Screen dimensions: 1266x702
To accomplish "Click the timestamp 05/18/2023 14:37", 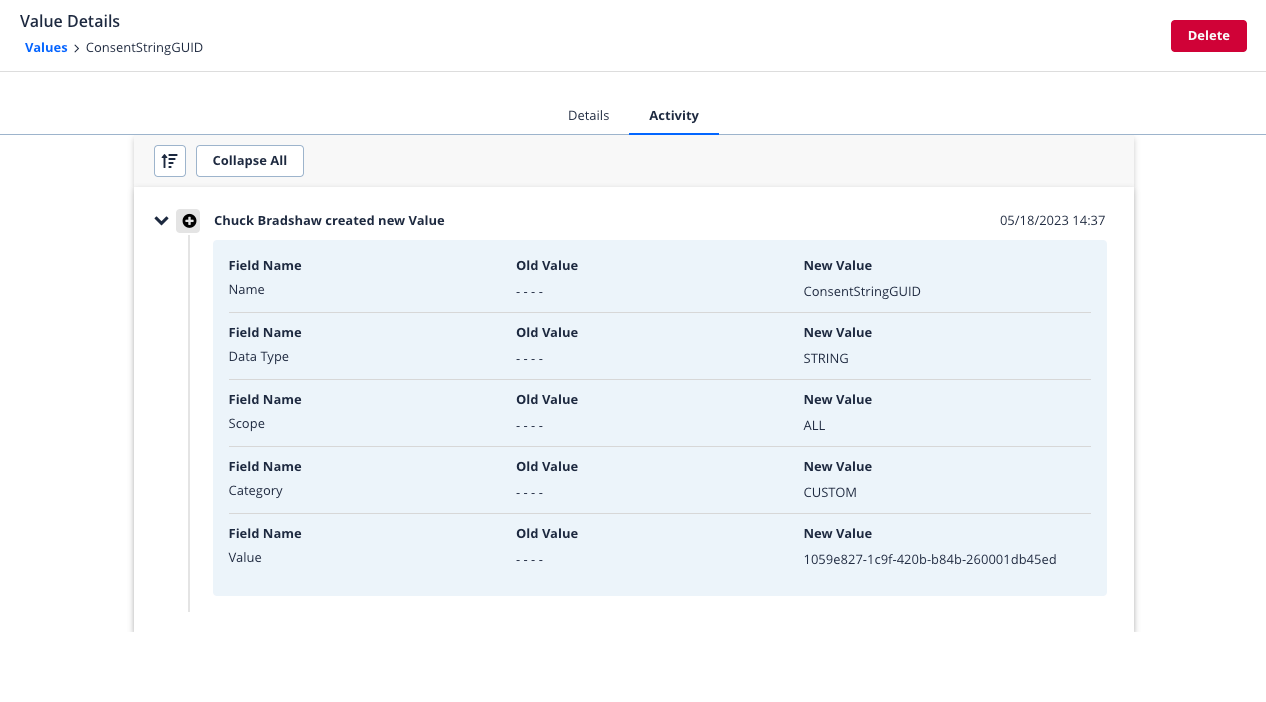I will pyautogui.click(x=1052, y=220).
